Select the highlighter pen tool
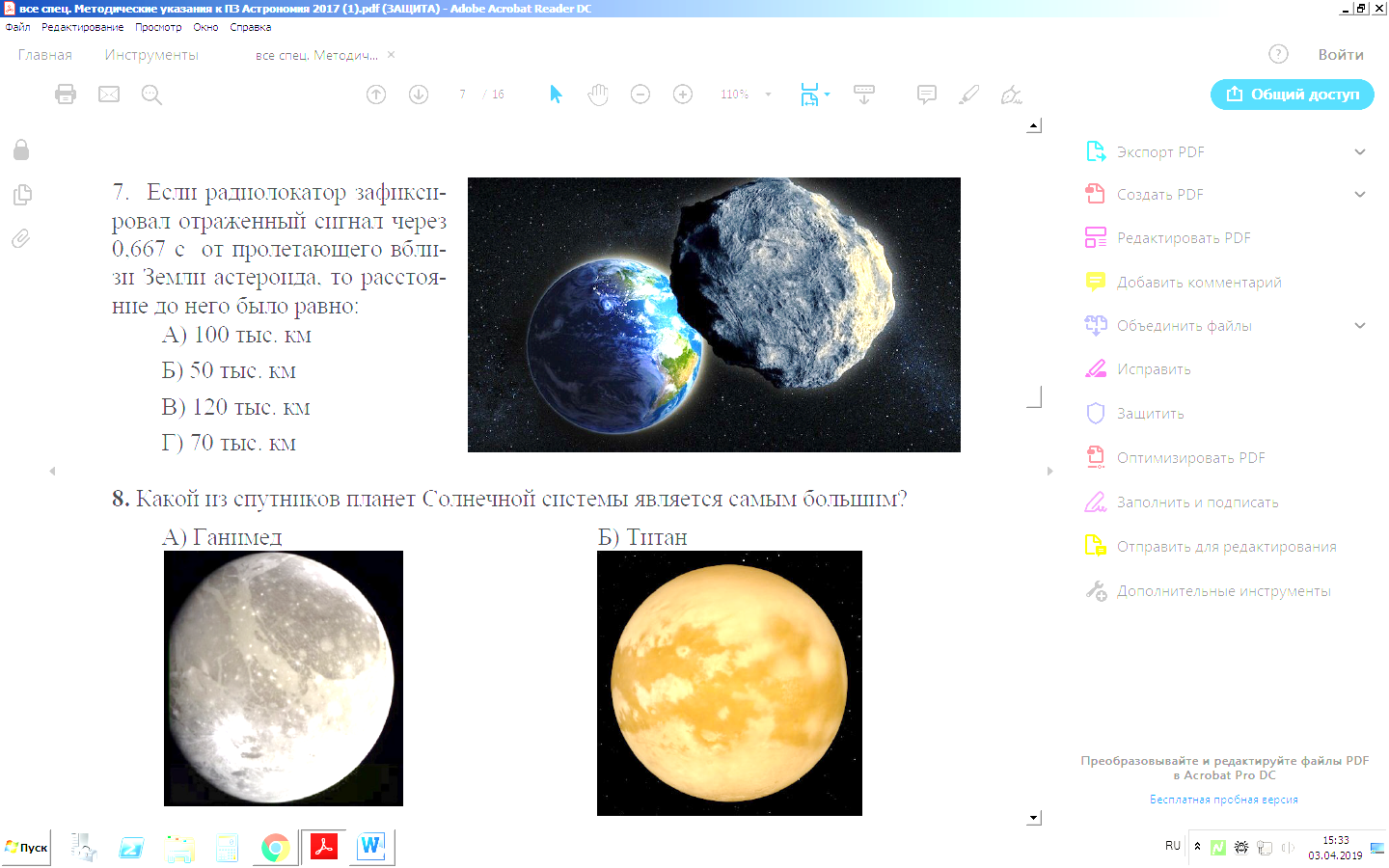This screenshot has height=868, width=1389. 969,95
